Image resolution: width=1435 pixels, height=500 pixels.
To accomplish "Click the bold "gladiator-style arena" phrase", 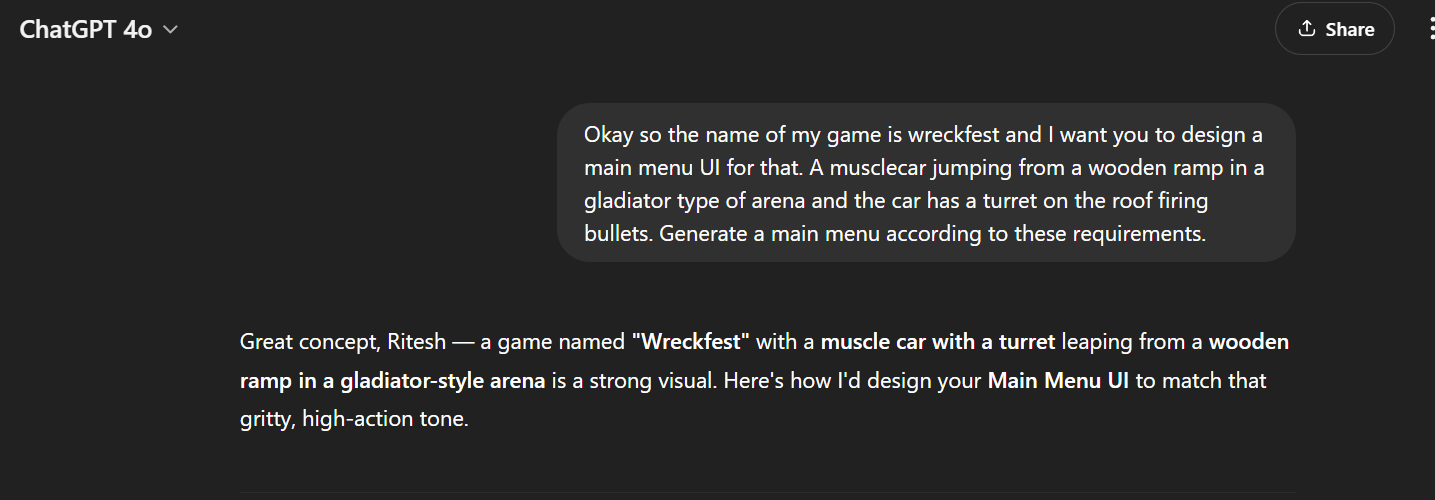I will click(x=442, y=381).
